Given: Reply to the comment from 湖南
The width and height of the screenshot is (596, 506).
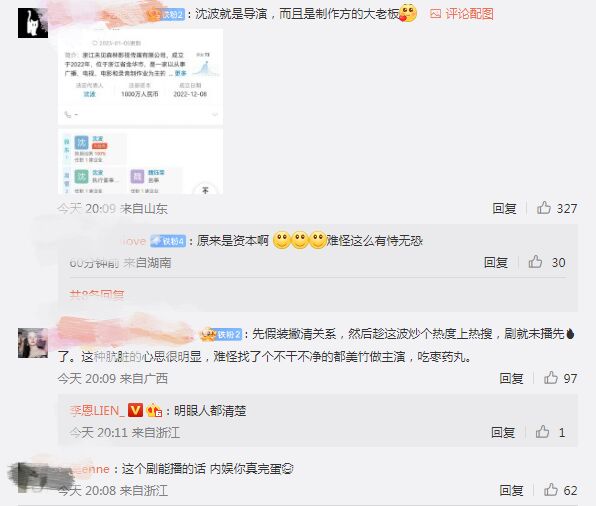Looking at the screenshot, I should 496,262.
